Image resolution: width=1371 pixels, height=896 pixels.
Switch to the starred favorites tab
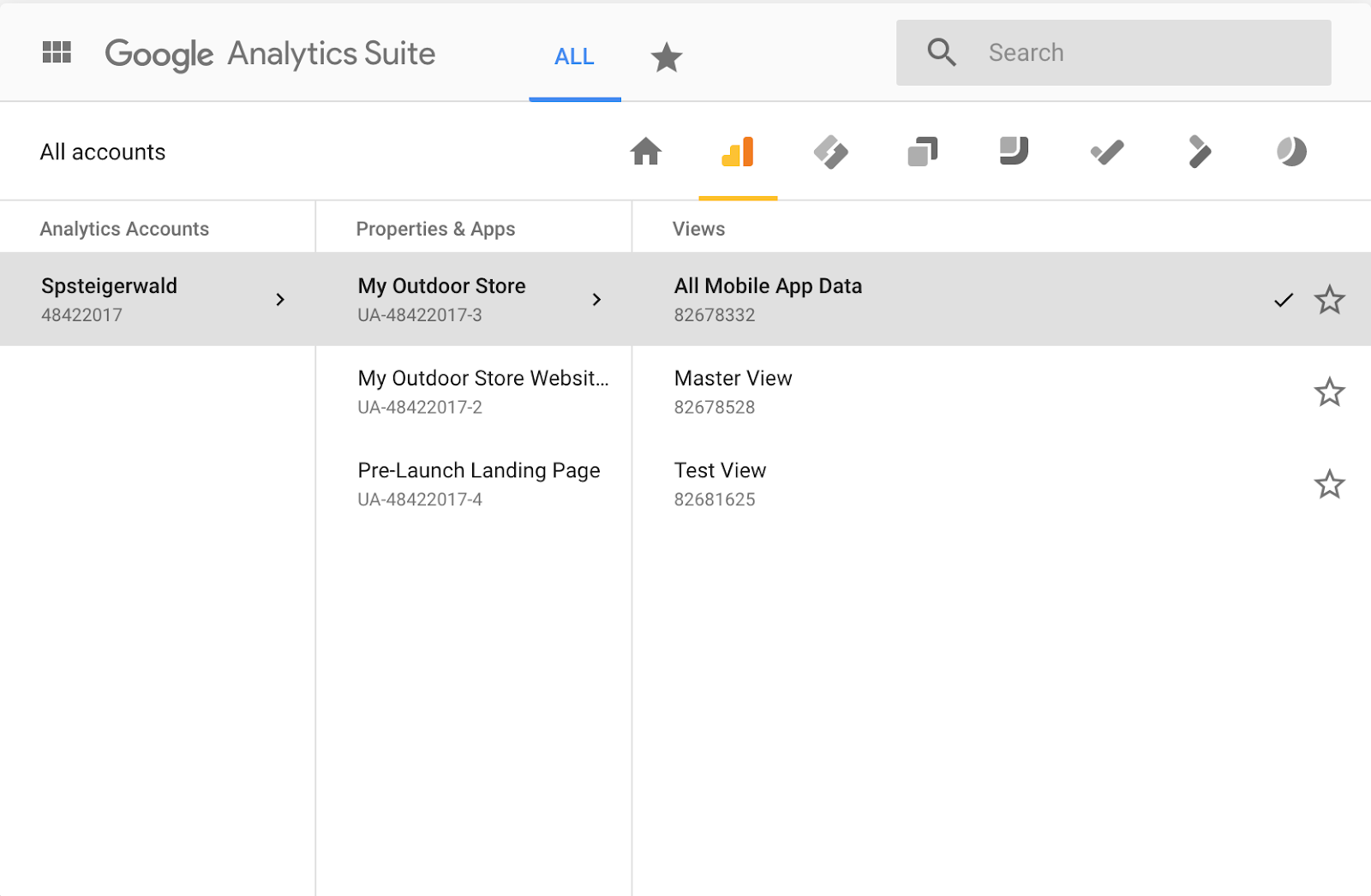coord(666,57)
